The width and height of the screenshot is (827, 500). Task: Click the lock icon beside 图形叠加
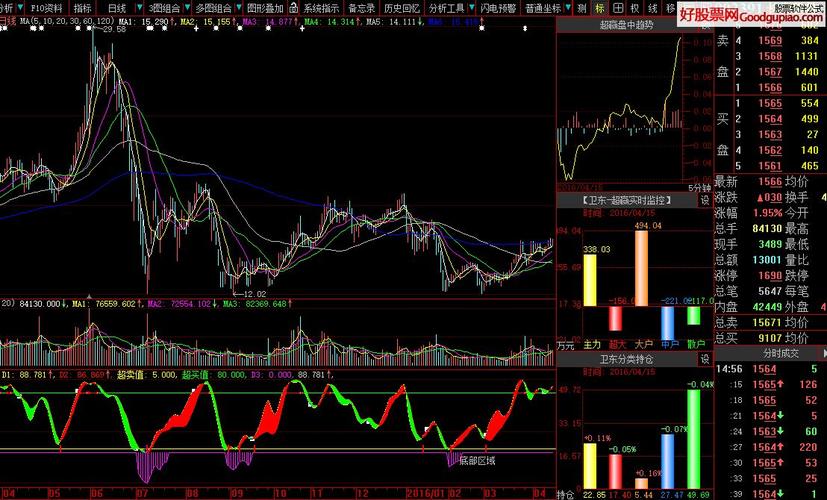(294, 8)
